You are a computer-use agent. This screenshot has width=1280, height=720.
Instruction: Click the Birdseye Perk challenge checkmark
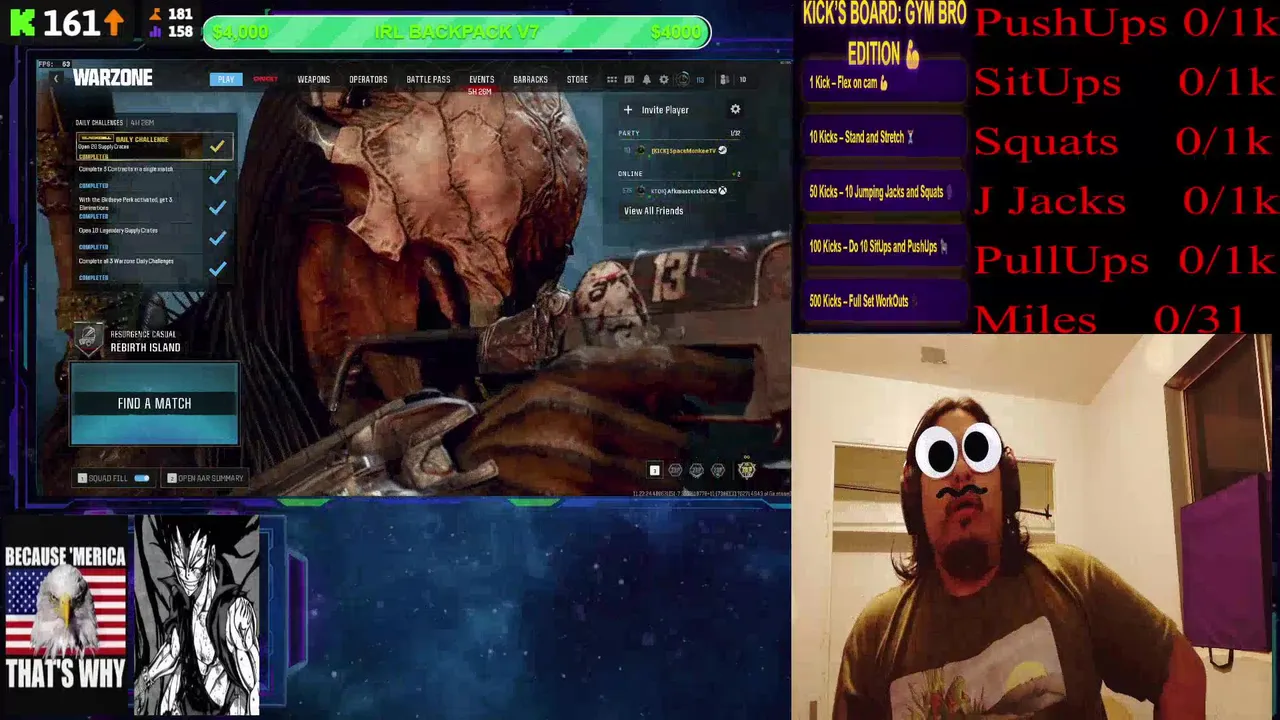pos(217,208)
